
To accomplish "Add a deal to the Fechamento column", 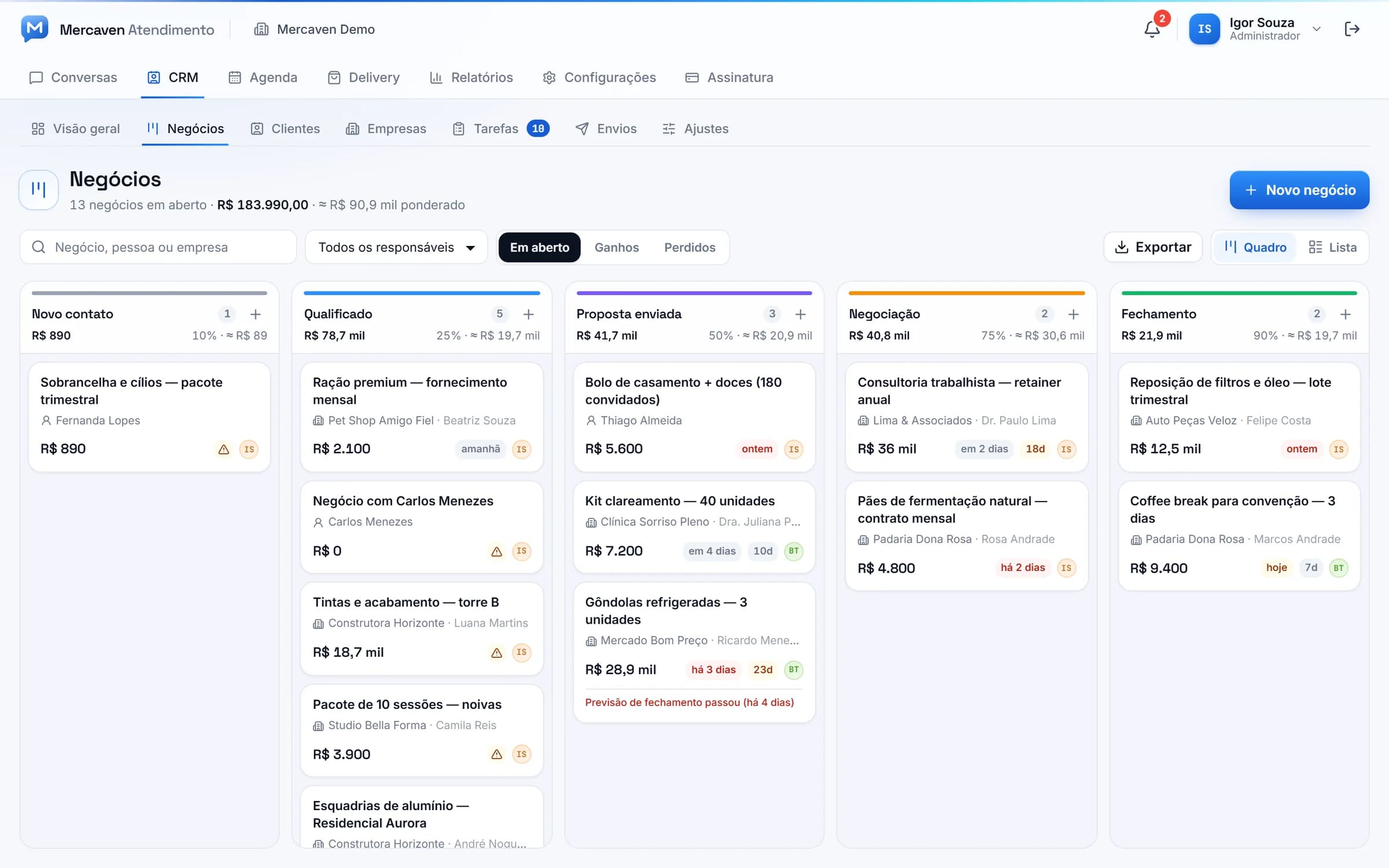I will coord(1346,314).
